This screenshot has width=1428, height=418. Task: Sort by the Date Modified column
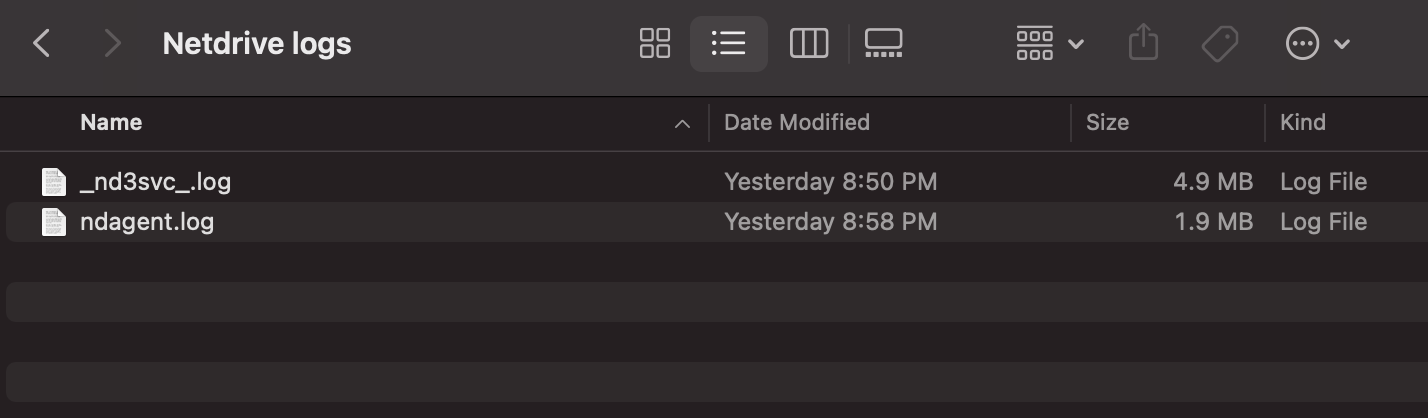(x=797, y=123)
